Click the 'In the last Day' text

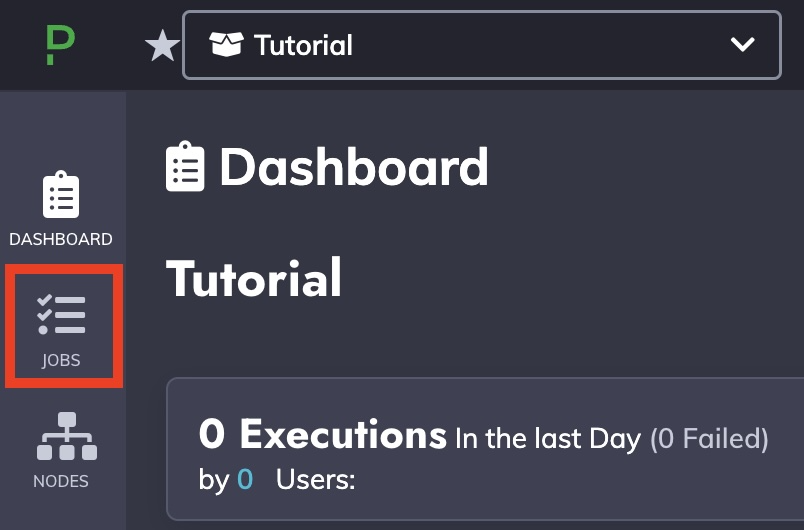(548, 439)
